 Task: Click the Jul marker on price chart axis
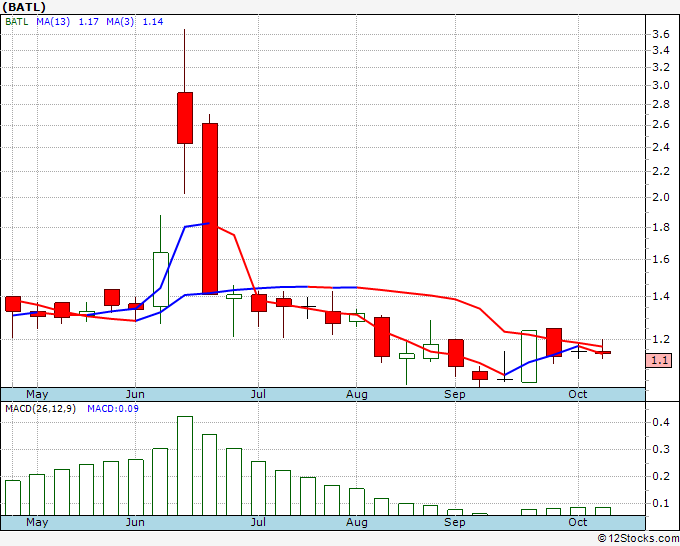coord(259,394)
